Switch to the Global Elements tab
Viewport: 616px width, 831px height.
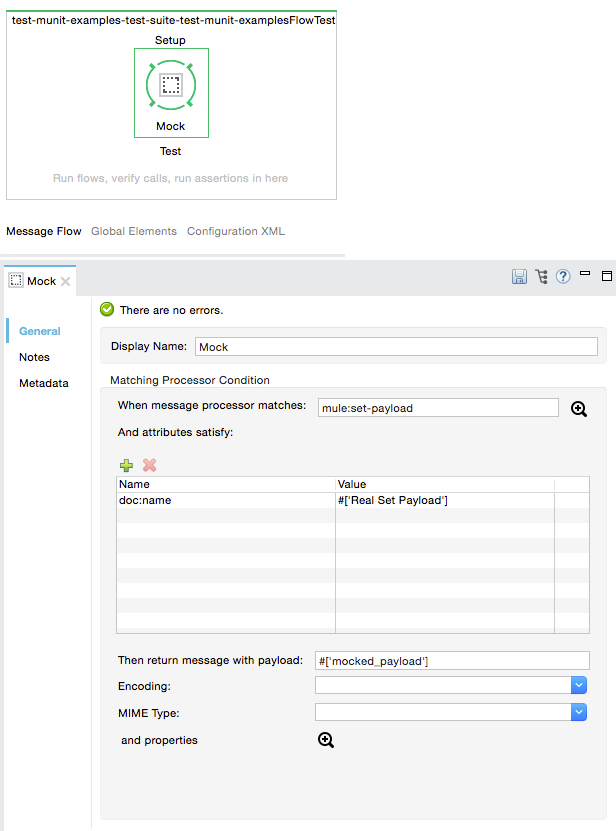(x=133, y=231)
